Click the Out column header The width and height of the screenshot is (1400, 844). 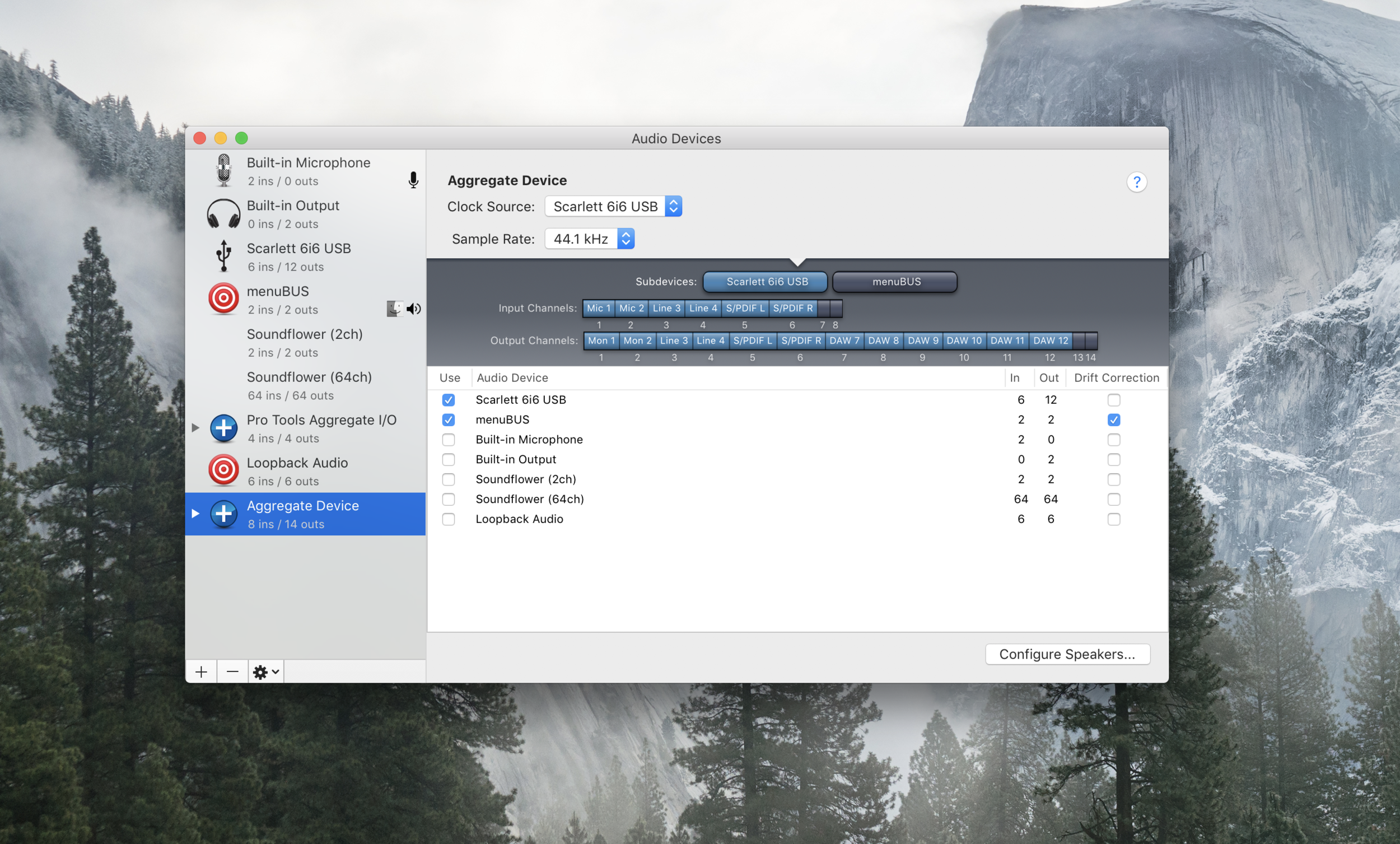(1049, 378)
